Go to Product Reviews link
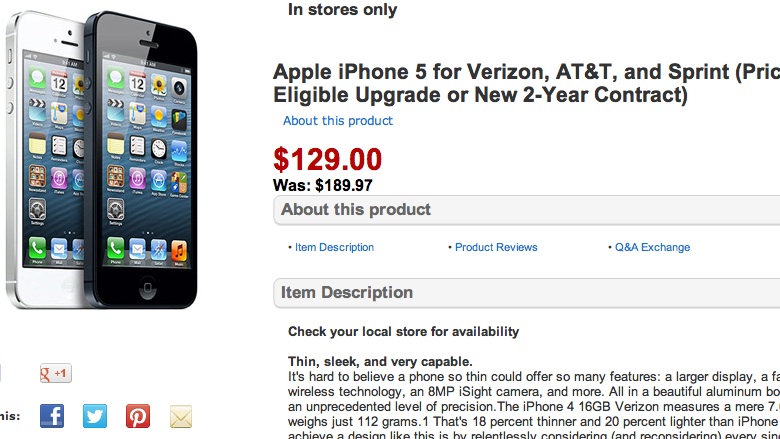 496,247
